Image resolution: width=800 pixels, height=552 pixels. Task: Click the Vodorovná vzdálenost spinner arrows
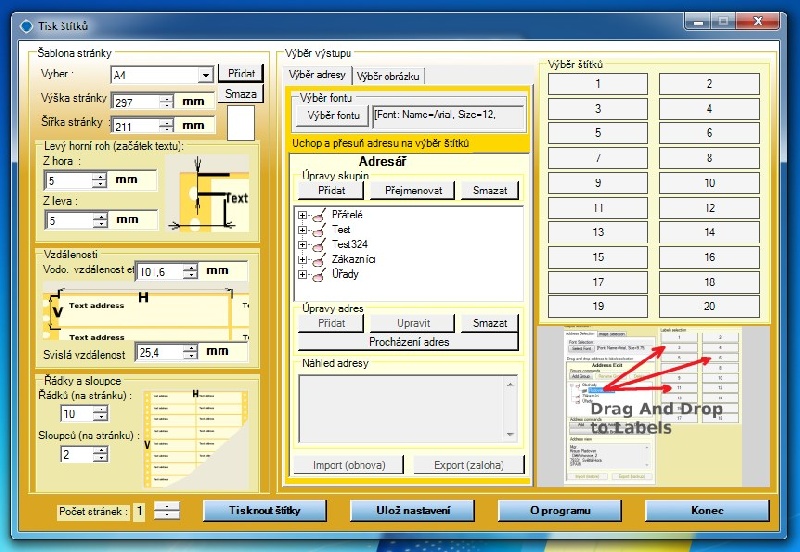190,271
